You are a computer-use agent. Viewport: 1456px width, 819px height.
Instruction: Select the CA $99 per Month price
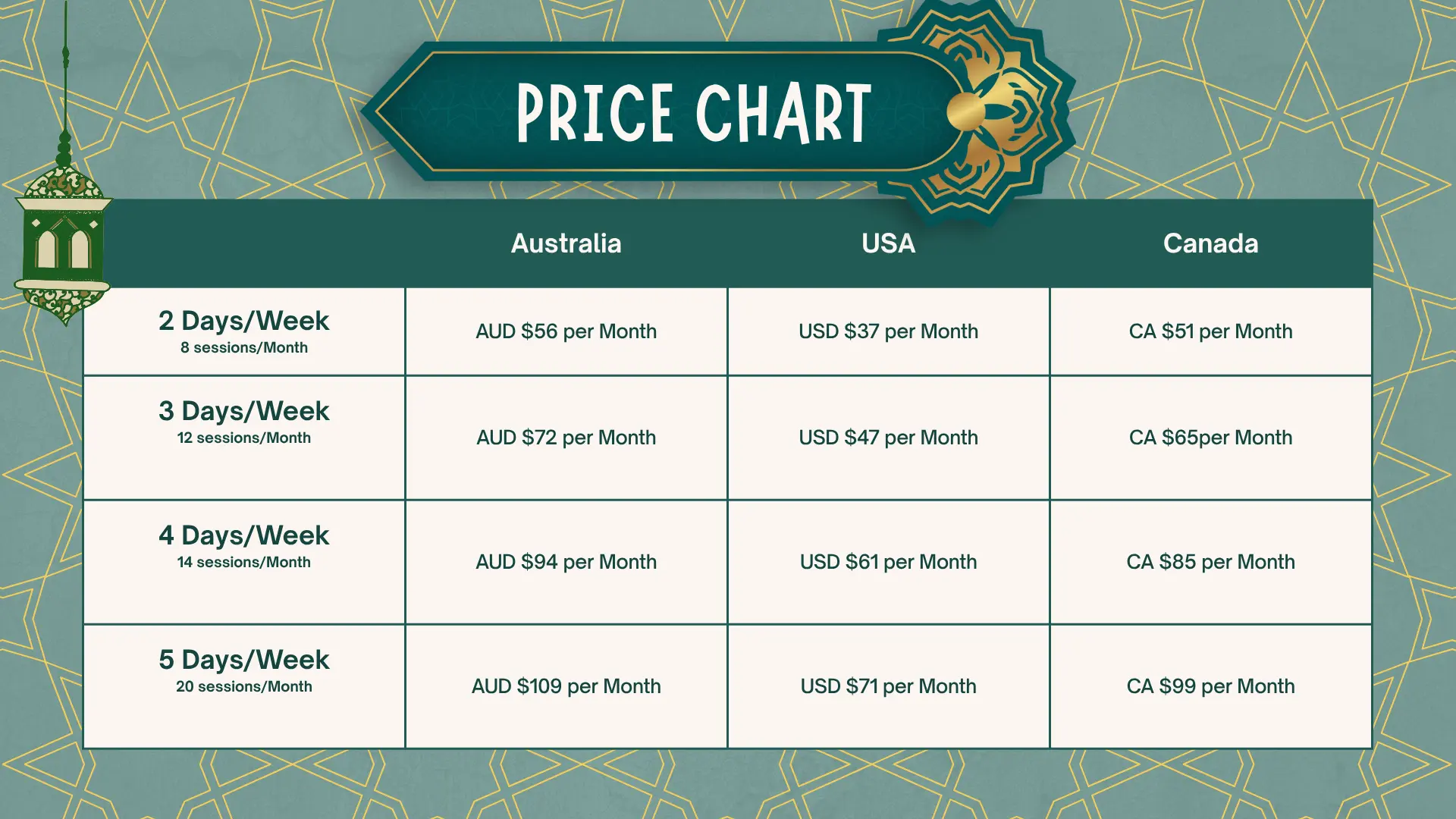click(x=1210, y=686)
